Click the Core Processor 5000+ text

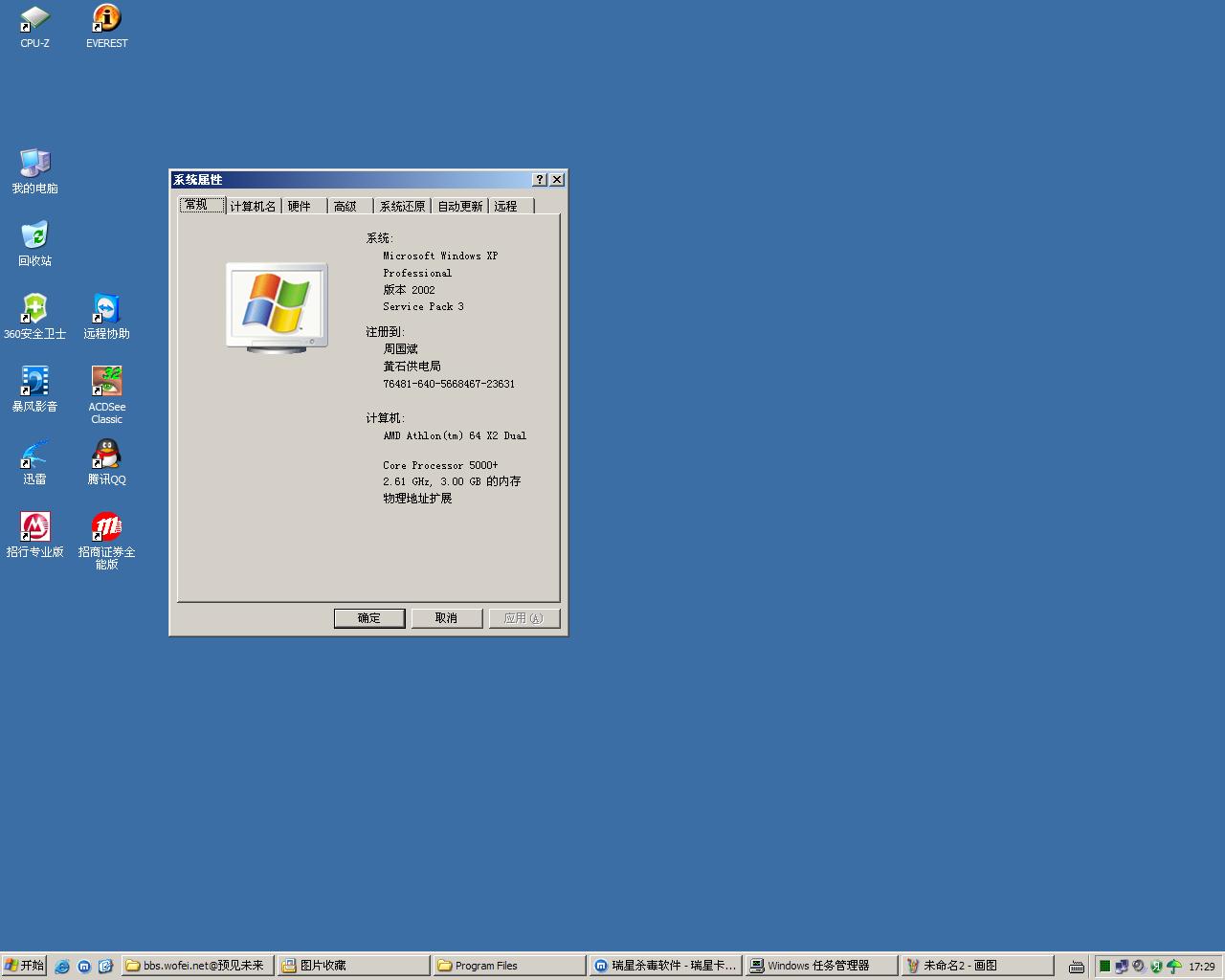(440, 466)
